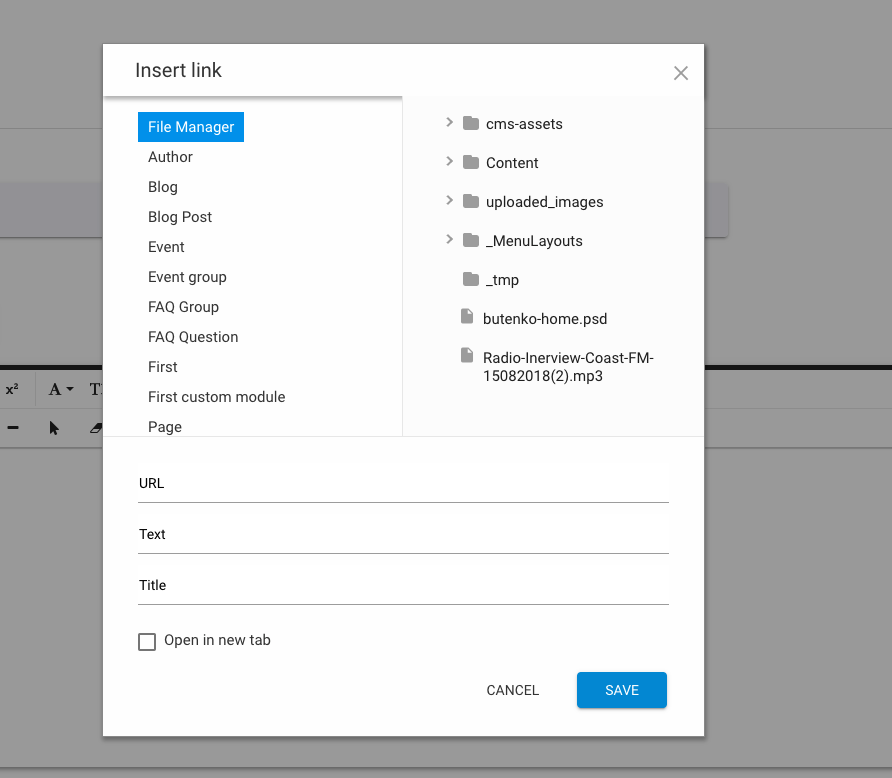Select Radio-Inerview-Coast-FM-15082018(2).mp3 file

(568, 367)
